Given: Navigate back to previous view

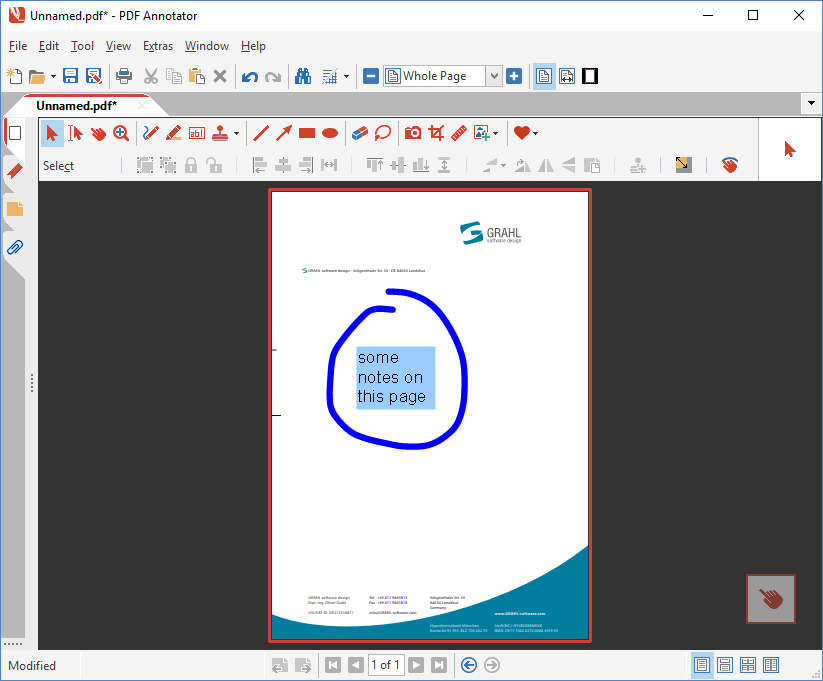Looking at the screenshot, I should click(469, 665).
